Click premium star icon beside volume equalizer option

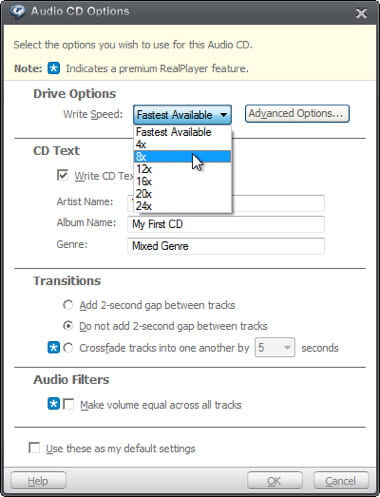[x=54, y=404]
